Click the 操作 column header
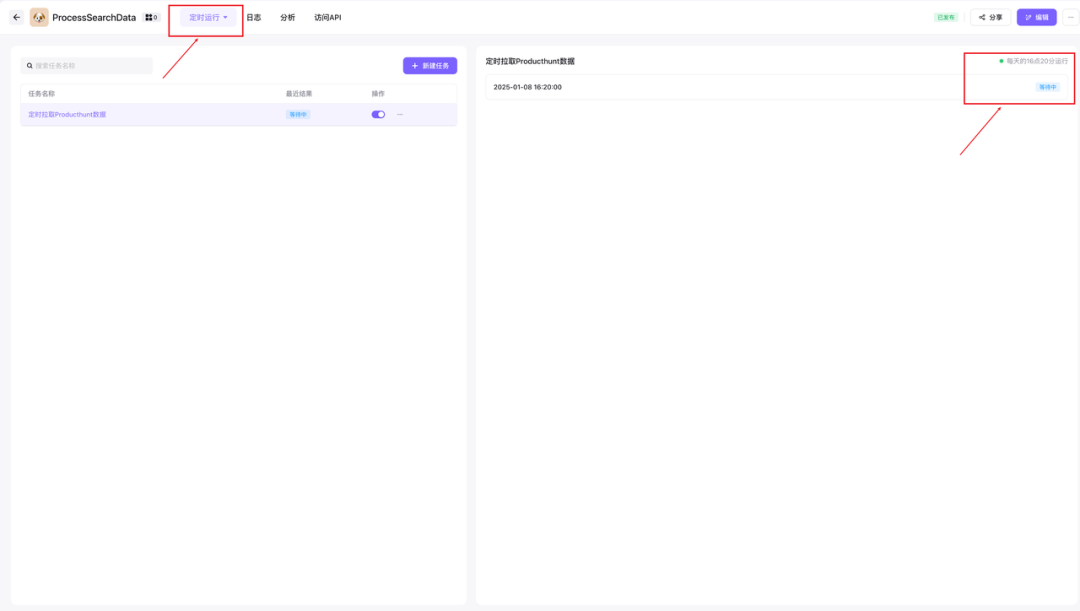Screen dimensions: 1080x611 click(x=378, y=94)
